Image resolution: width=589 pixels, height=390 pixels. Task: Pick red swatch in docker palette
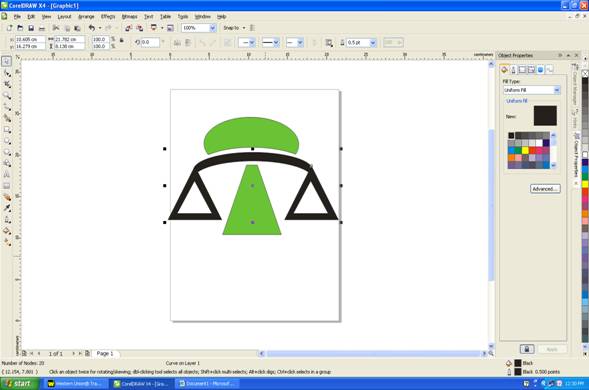pos(532,150)
